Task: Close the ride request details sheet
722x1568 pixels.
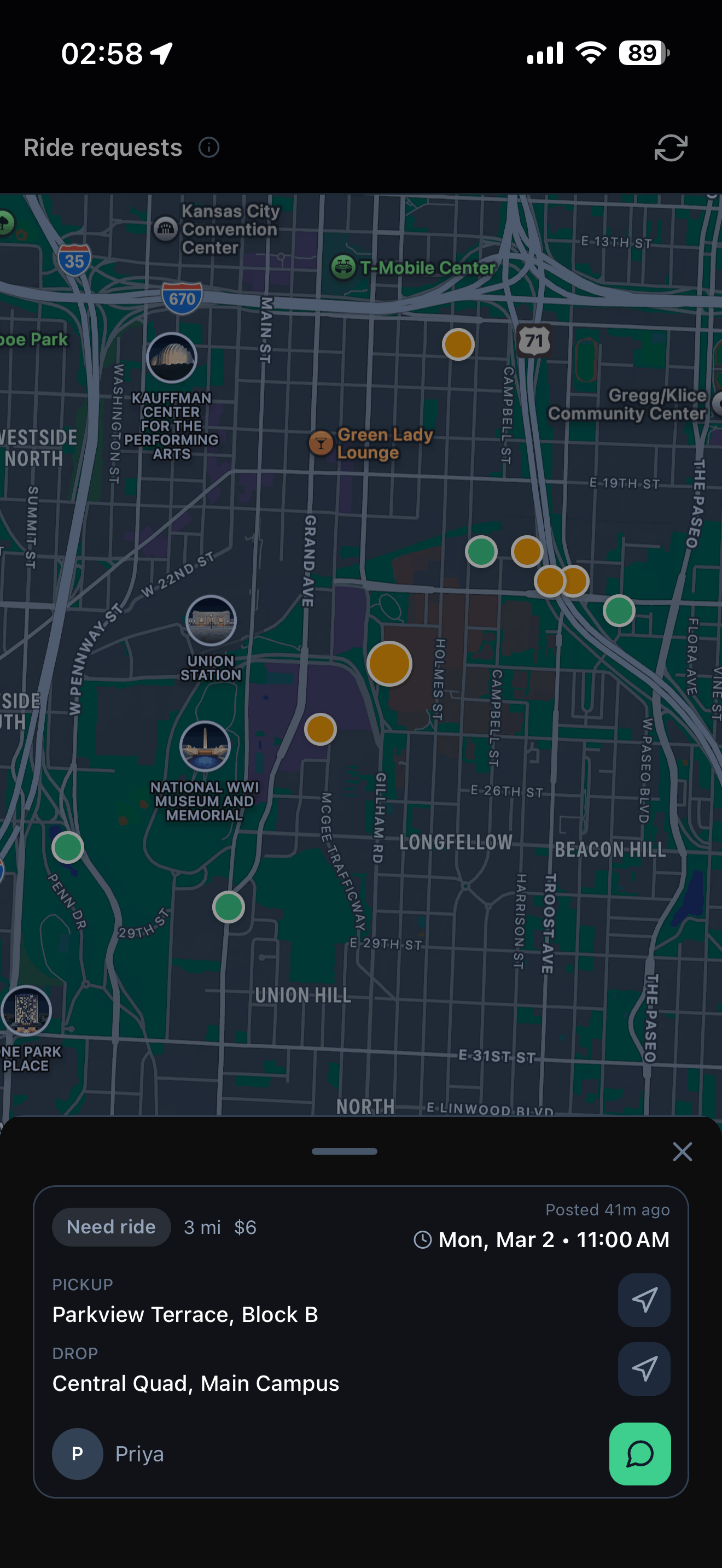Action: pyautogui.click(x=682, y=1151)
